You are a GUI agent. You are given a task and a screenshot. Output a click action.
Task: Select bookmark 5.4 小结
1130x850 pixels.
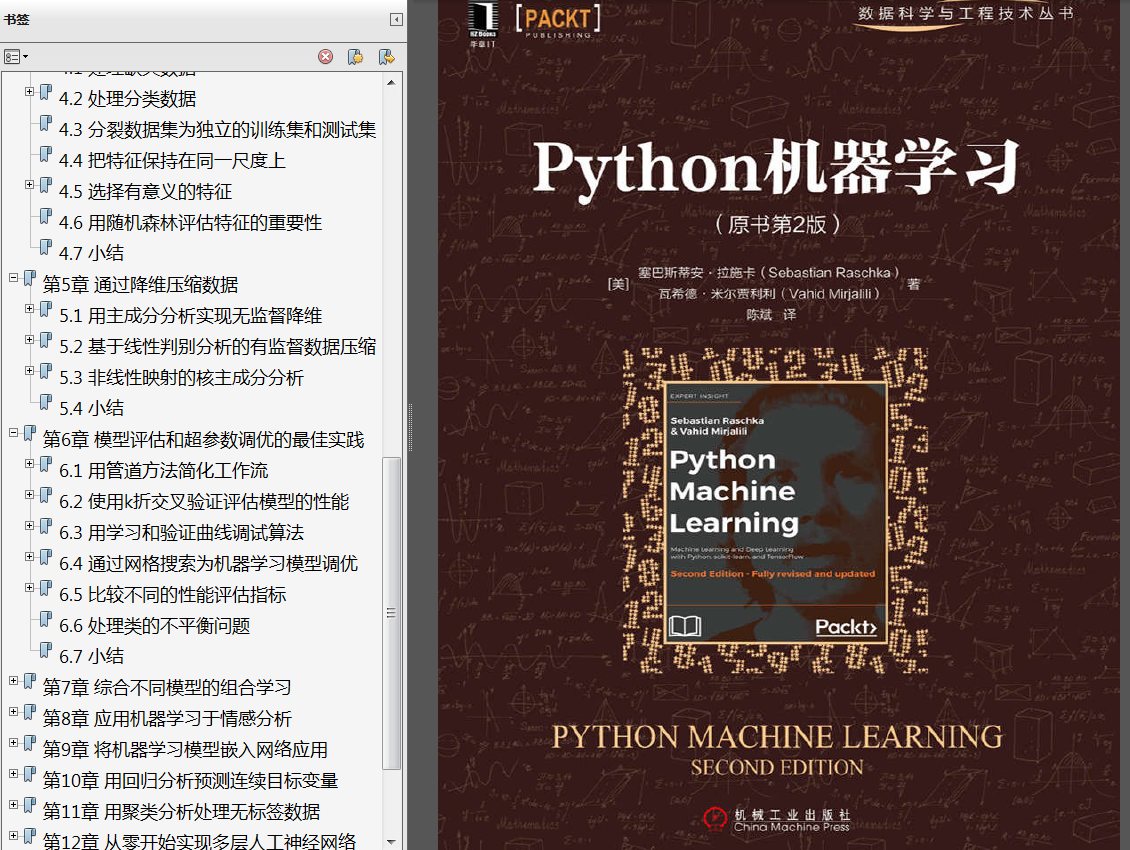point(92,408)
